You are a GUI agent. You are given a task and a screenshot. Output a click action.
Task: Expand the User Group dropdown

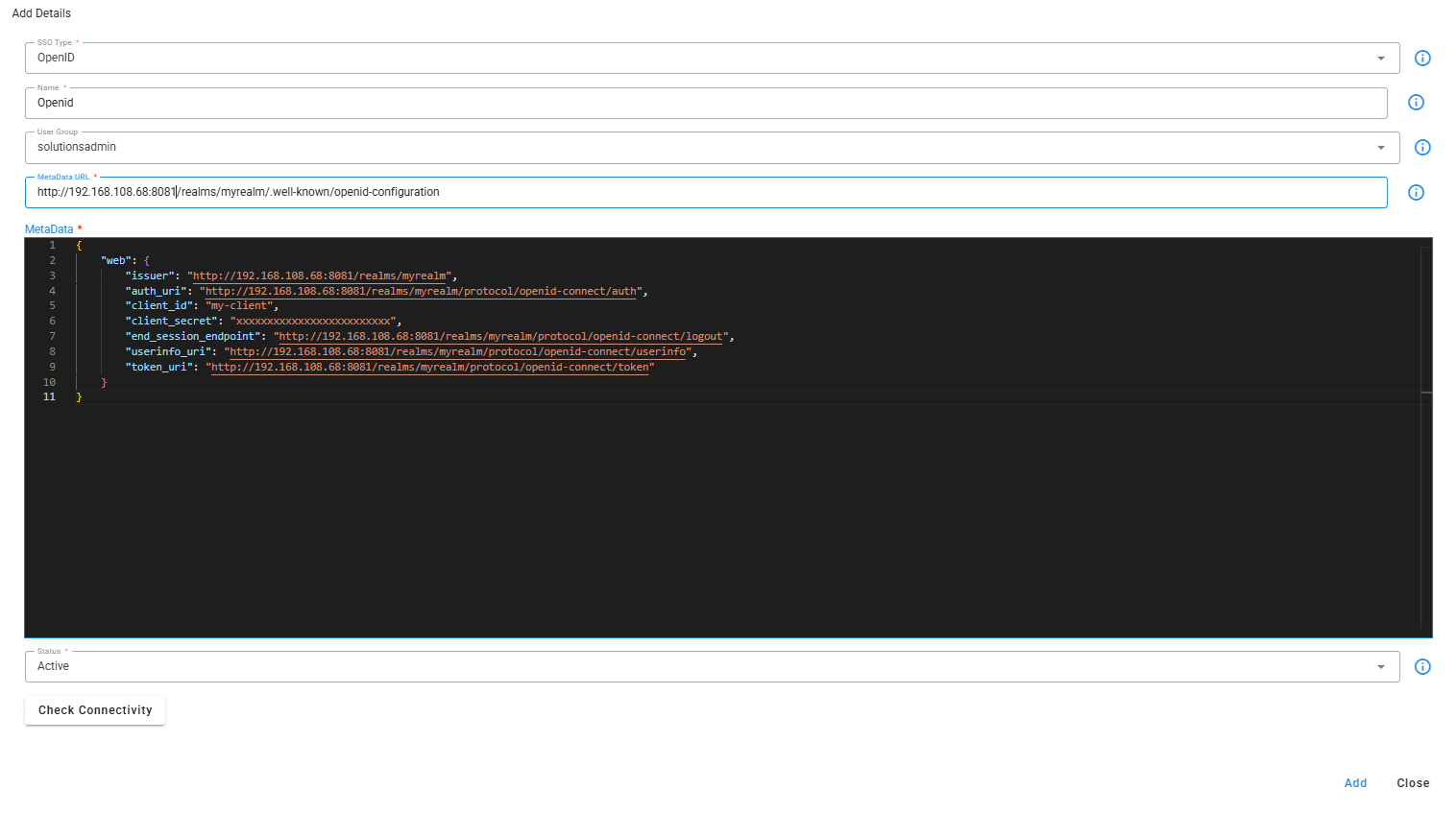(1380, 147)
